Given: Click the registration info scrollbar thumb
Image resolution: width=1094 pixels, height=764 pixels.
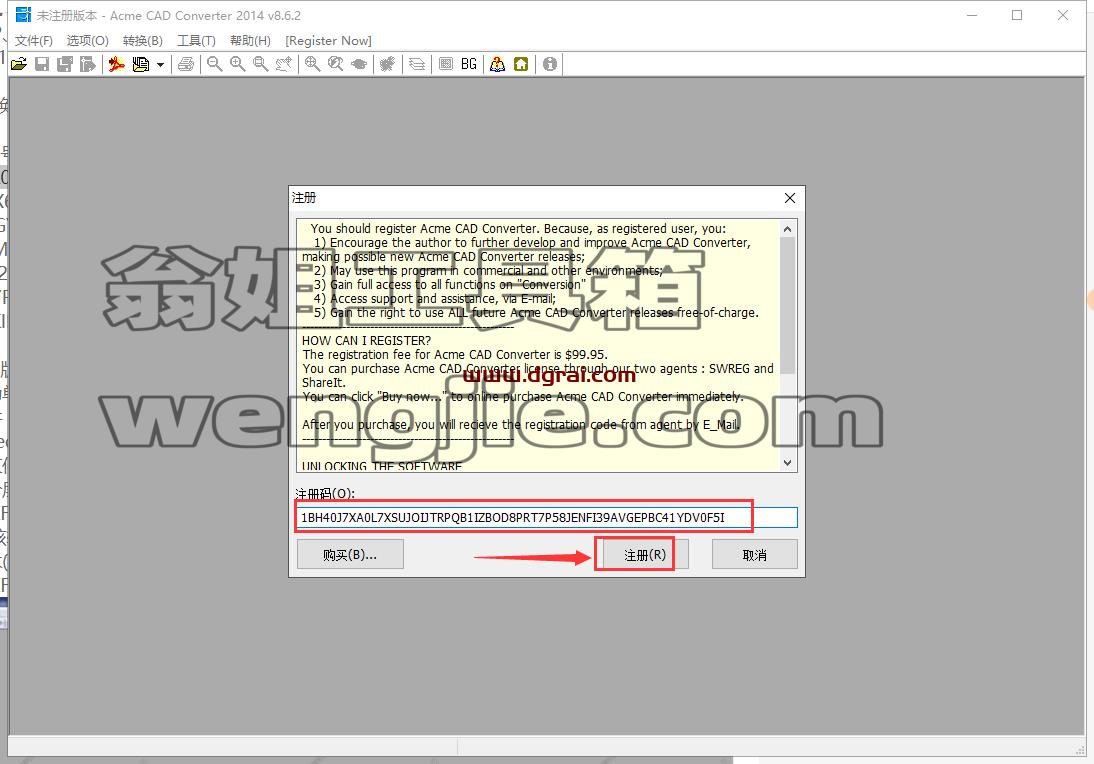Looking at the screenshot, I should click(788, 305).
